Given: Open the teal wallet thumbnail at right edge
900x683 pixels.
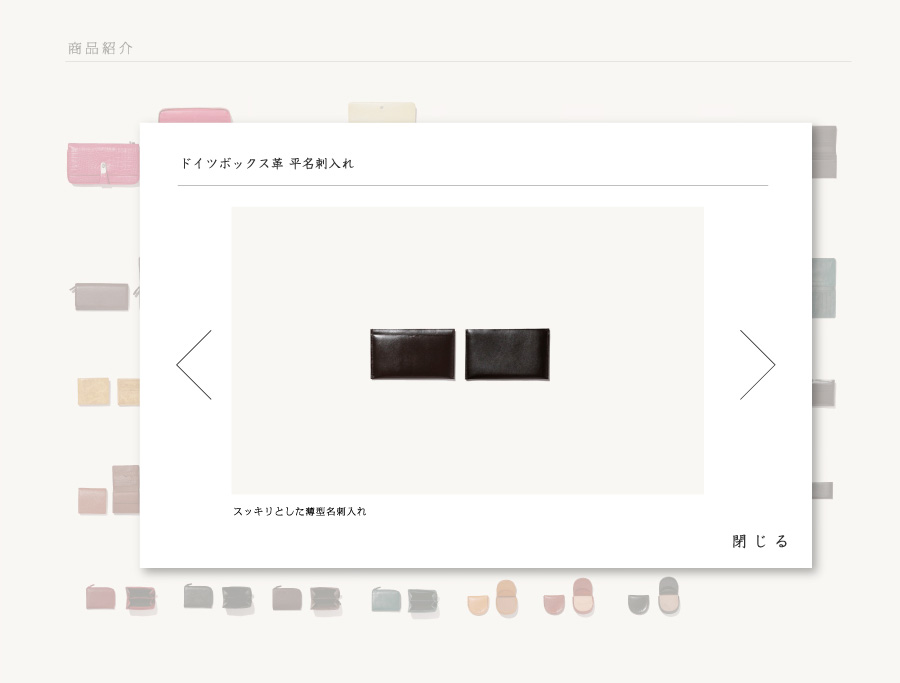Looking at the screenshot, I should (x=824, y=288).
